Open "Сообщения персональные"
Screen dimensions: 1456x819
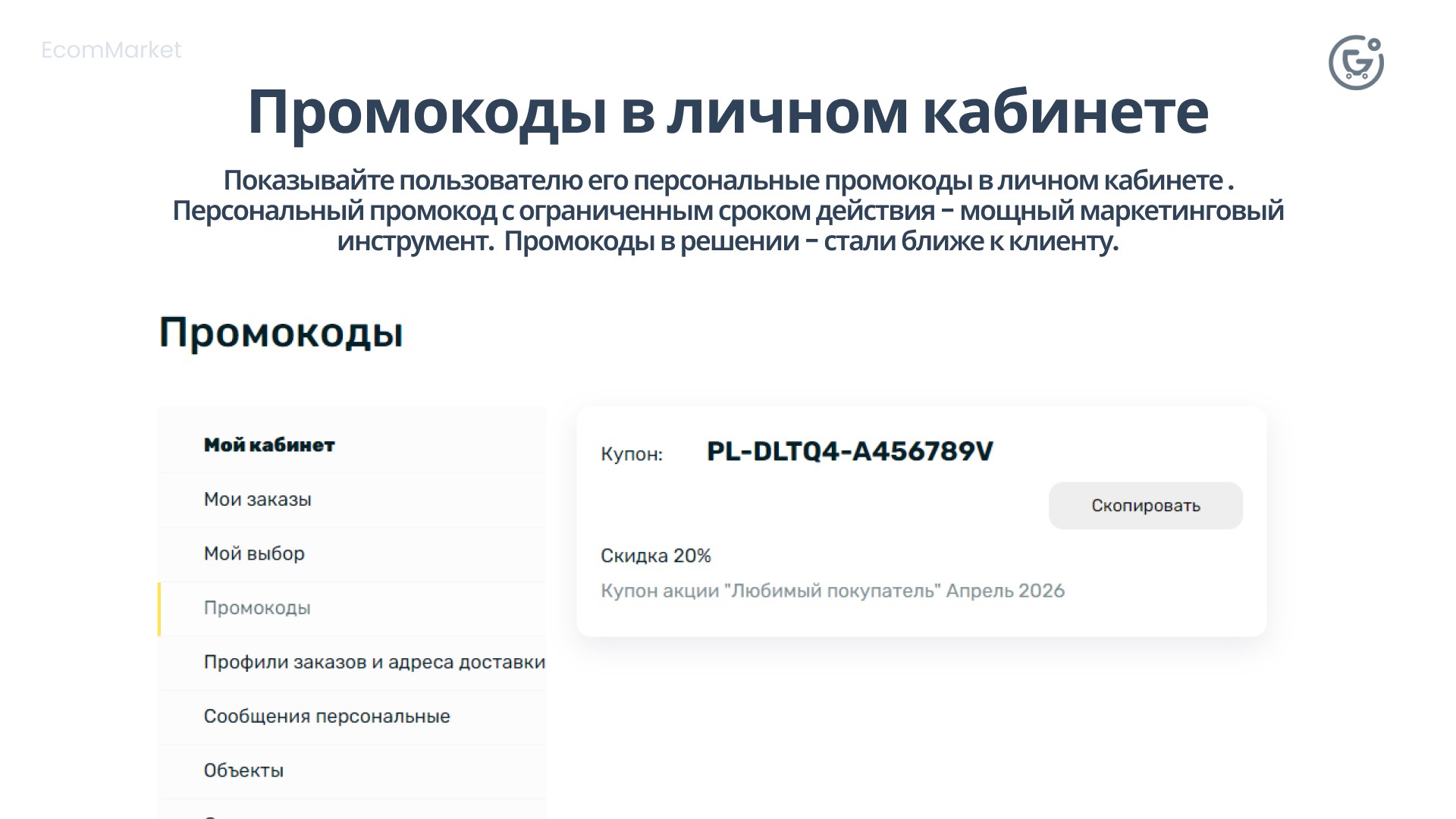tap(326, 716)
